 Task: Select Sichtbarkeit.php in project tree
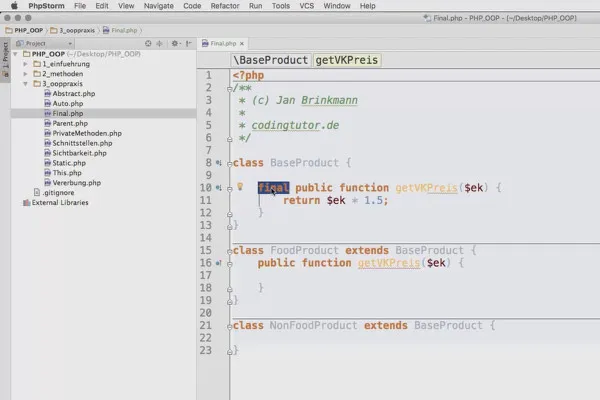click(80, 153)
